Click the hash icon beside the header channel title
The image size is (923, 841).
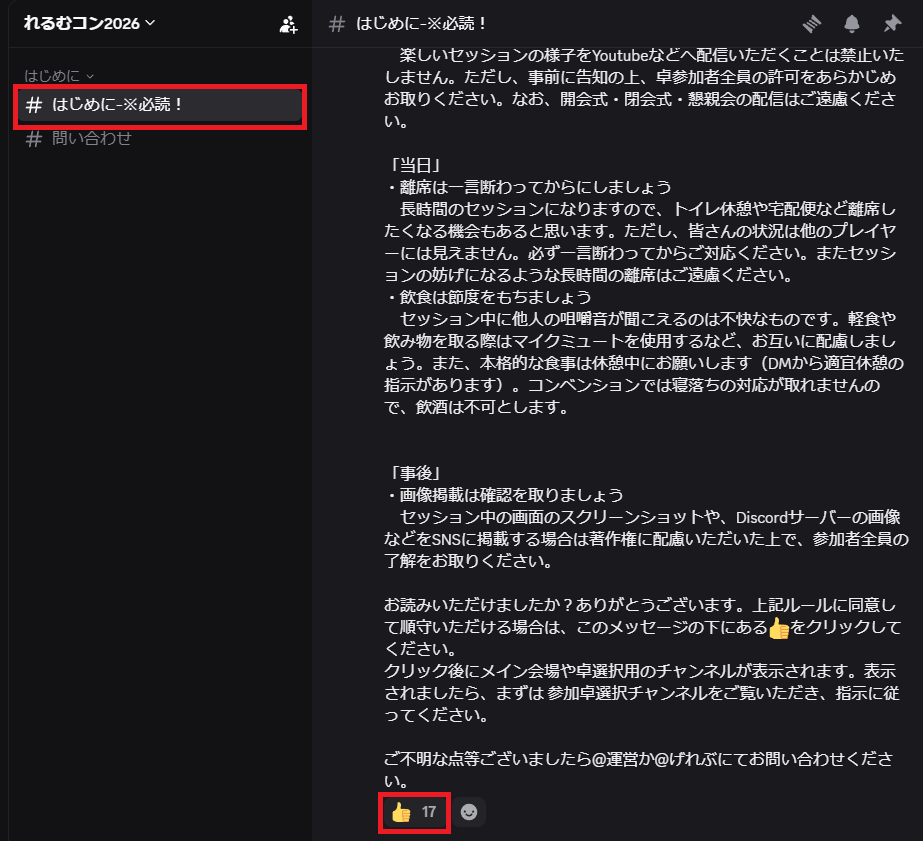pos(337,24)
